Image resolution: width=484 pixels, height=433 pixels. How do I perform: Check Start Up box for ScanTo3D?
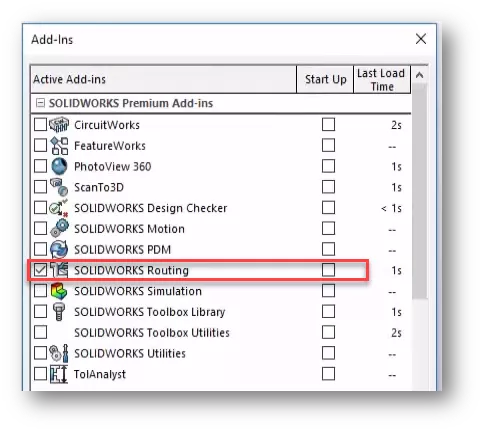tap(328, 187)
